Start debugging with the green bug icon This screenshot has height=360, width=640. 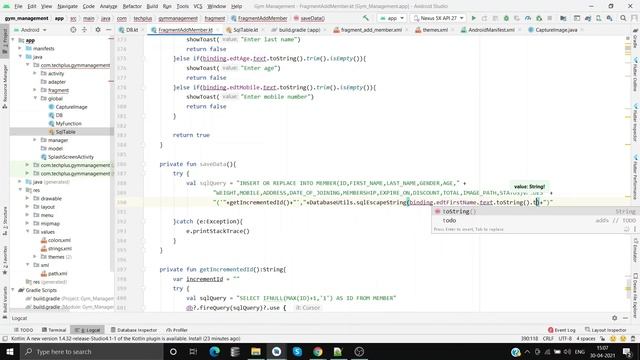506,18
